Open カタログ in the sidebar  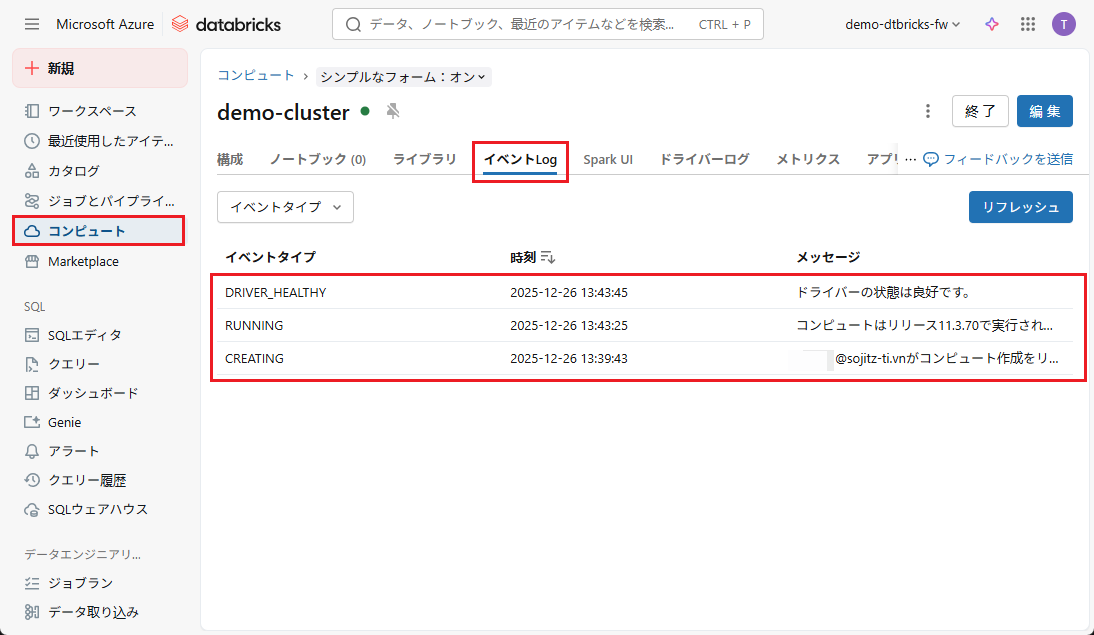point(74,171)
